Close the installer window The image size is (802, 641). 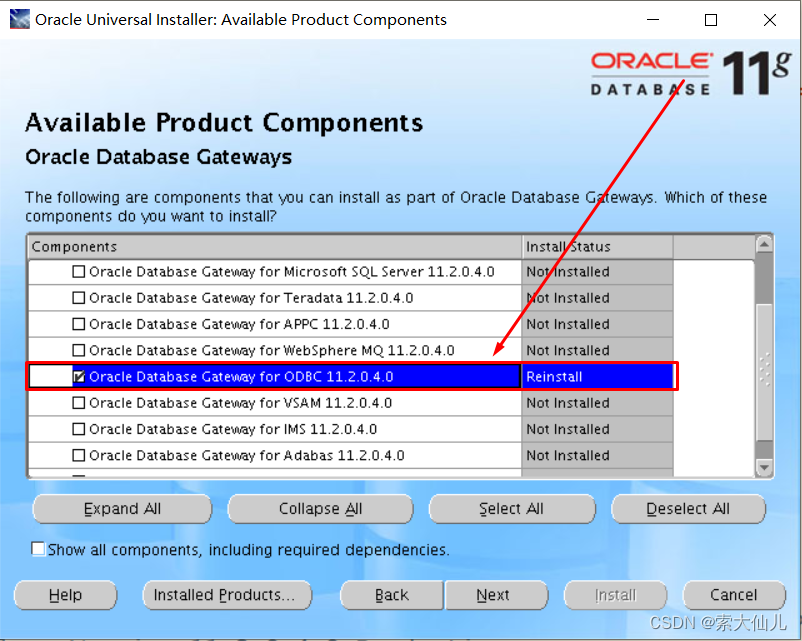770,20
